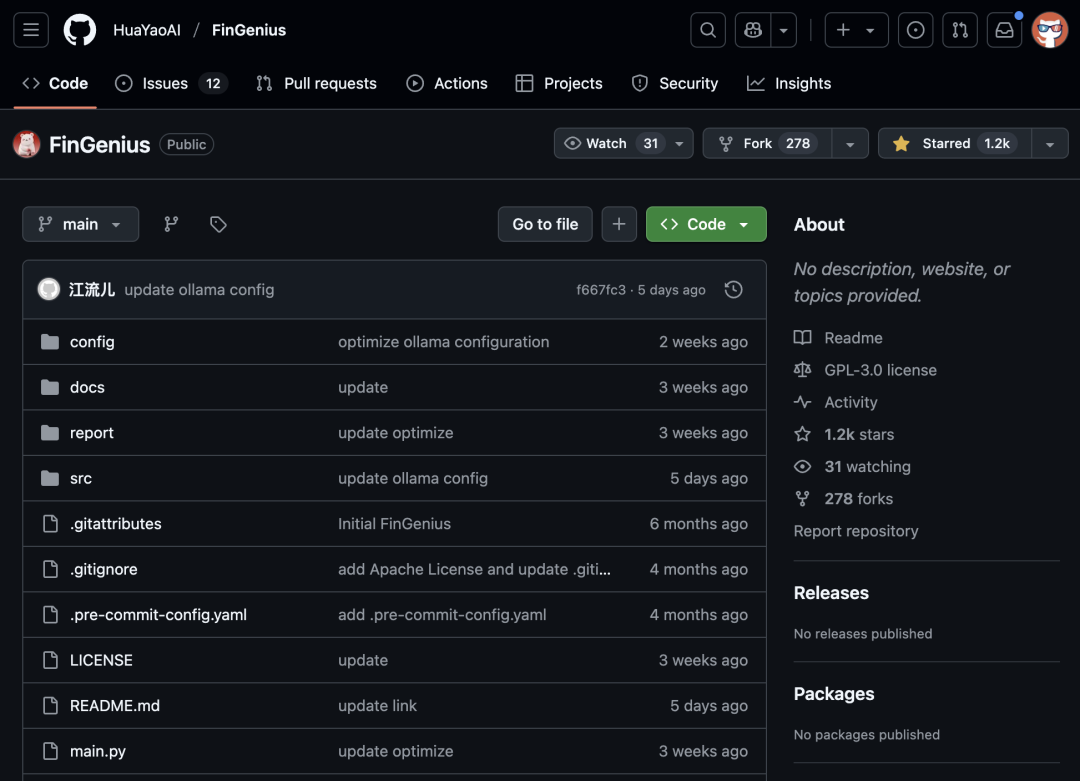1080x781 pixels.
Task: Toggle Watch on this repository
Action: [612, 143]
